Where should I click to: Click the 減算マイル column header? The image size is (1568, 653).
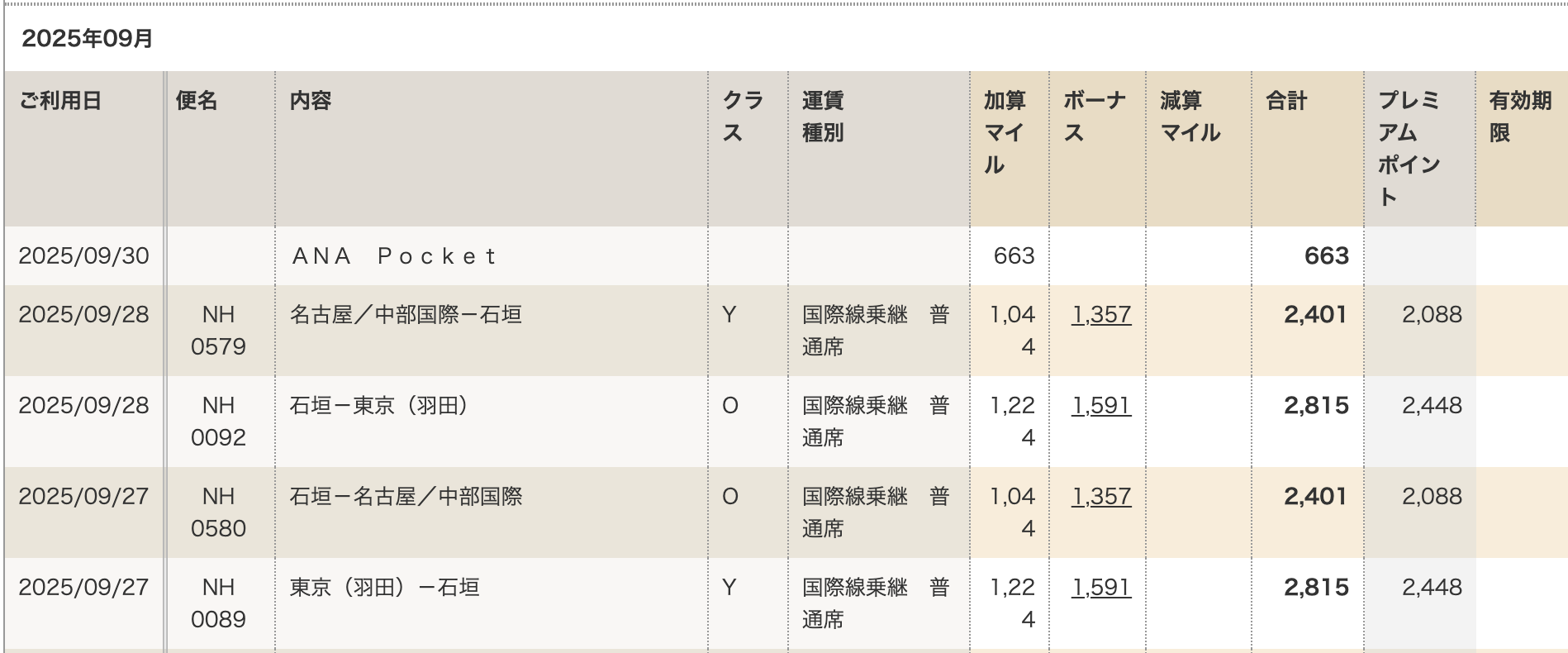1190,117
